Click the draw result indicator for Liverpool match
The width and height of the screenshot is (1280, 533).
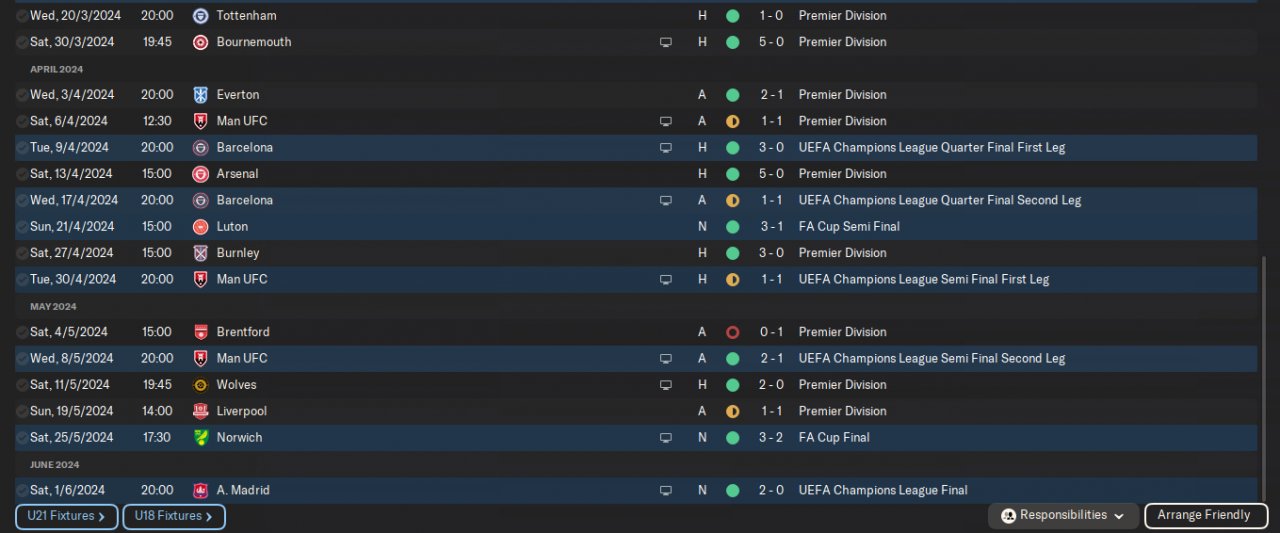click(x=732, y=411)
